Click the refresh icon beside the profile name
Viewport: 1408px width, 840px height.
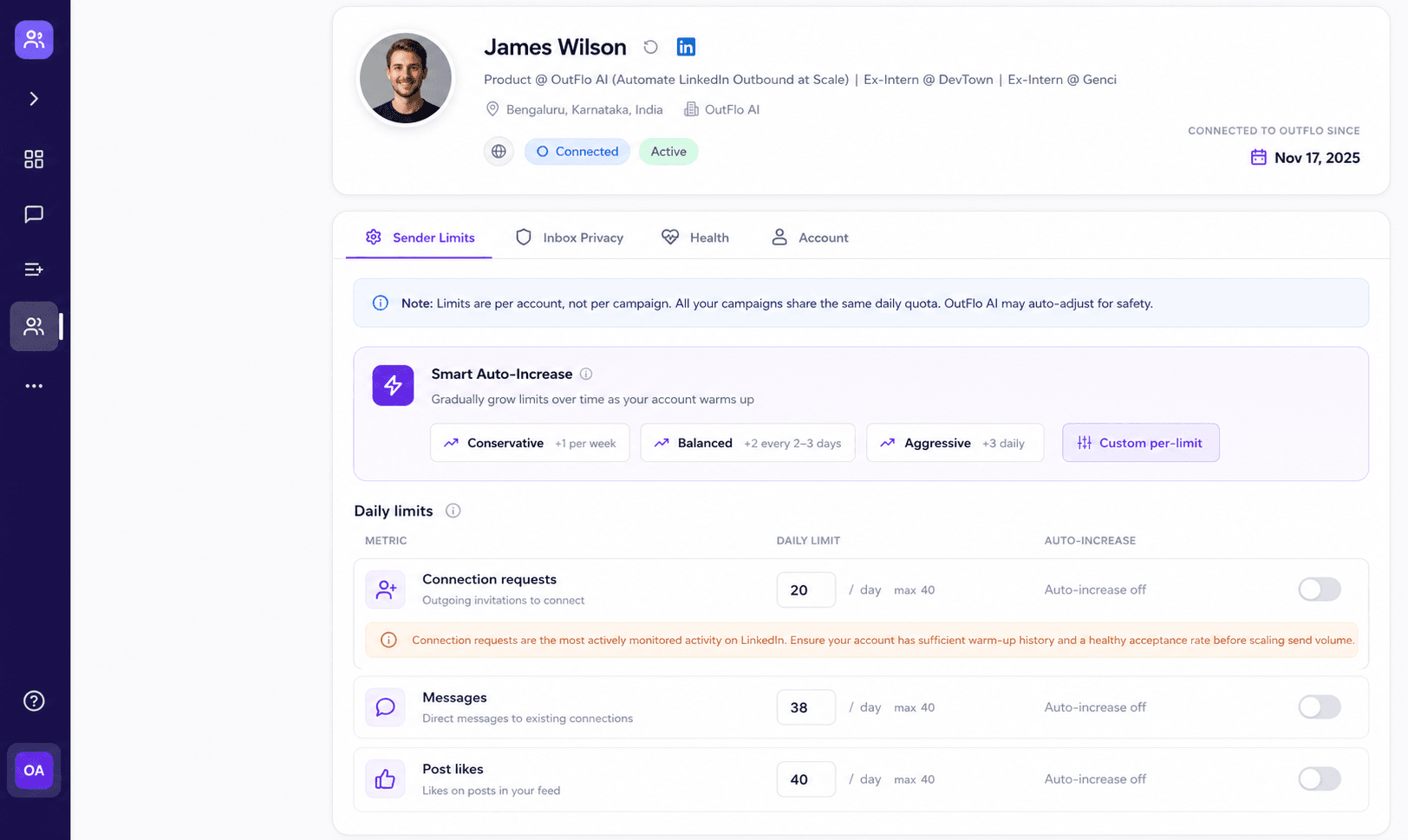click(x=650, y=47)
